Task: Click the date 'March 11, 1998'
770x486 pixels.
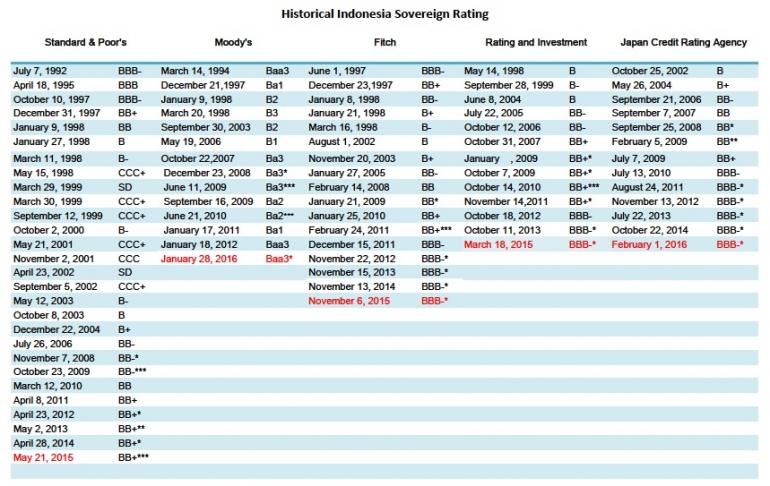Action: pos(48,159)
